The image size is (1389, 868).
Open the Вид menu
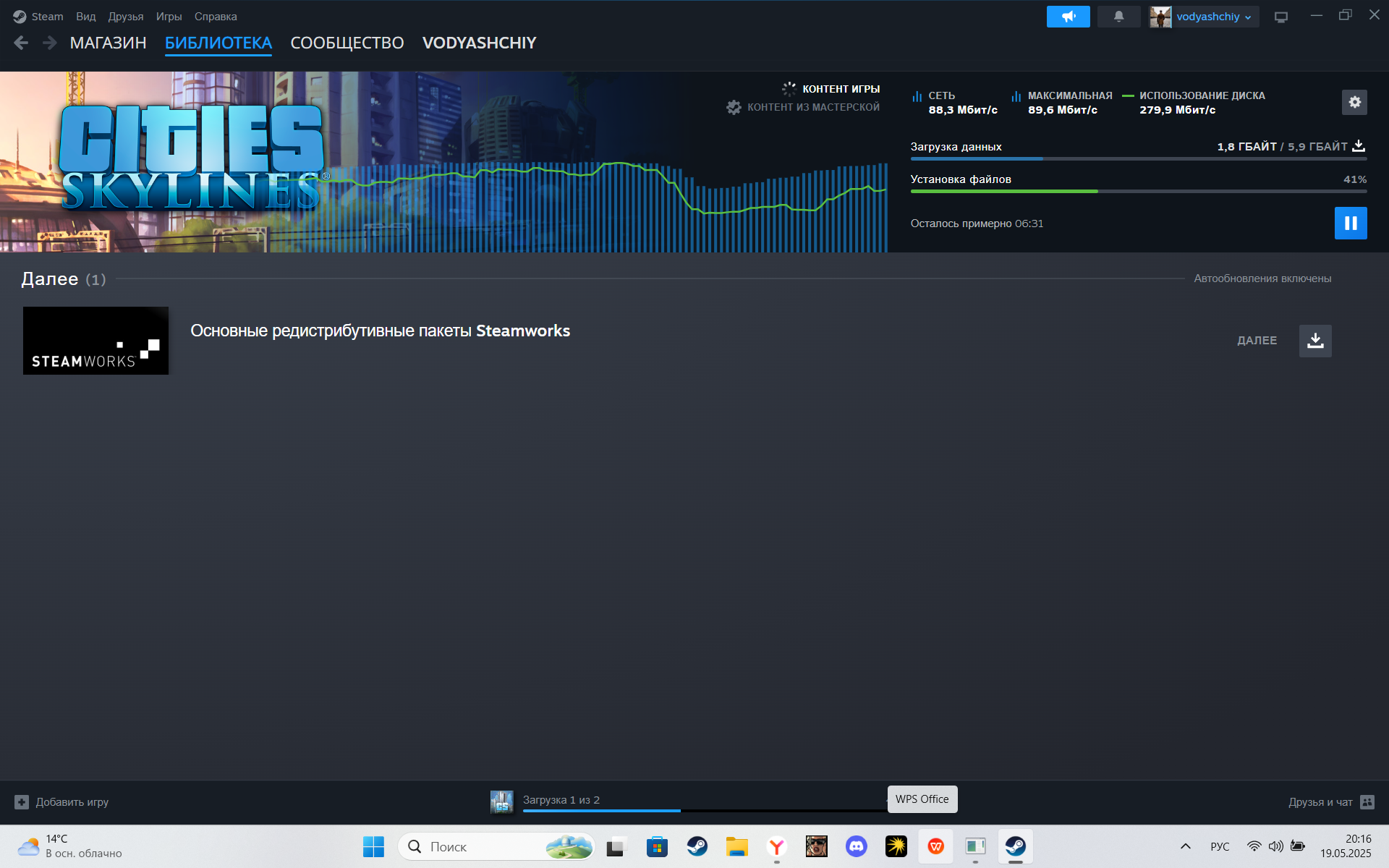[85, 17]
